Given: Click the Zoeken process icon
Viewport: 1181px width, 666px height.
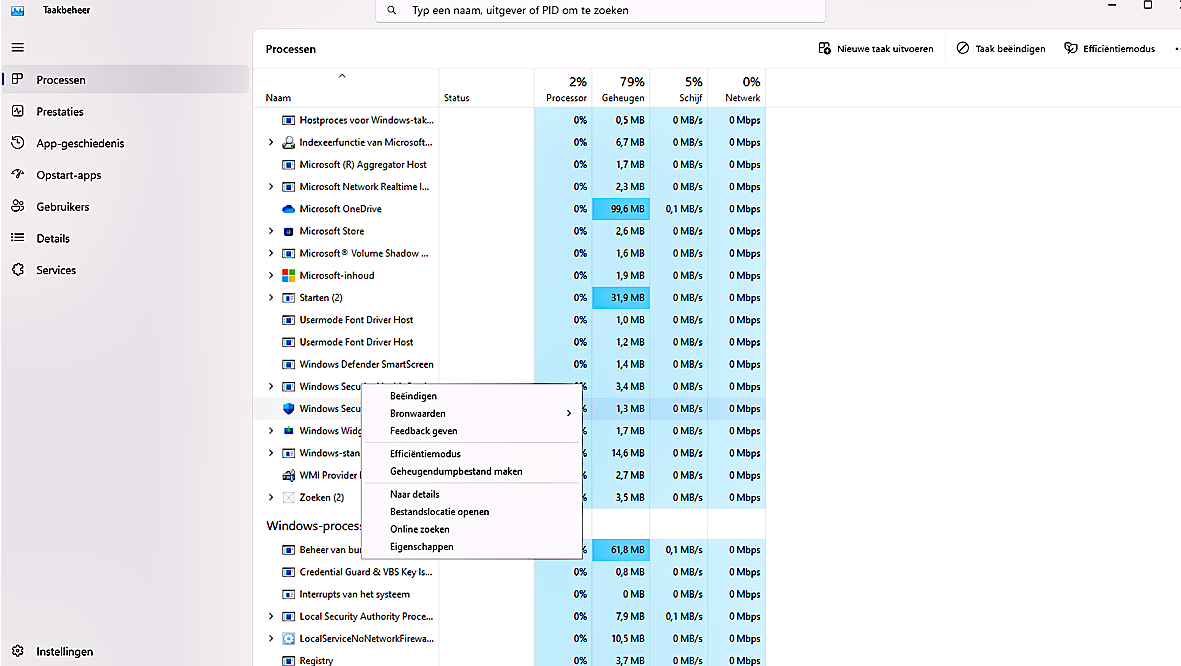Looking at the screenshot, I should click(x=288, y=497).
